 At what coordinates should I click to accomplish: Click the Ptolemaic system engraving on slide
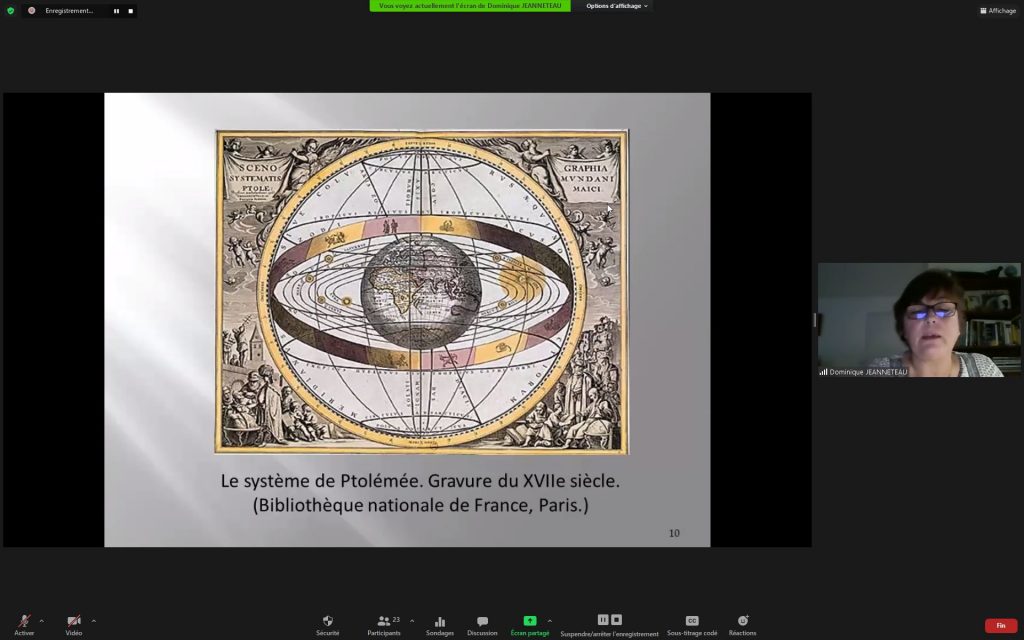pos(422,291)
